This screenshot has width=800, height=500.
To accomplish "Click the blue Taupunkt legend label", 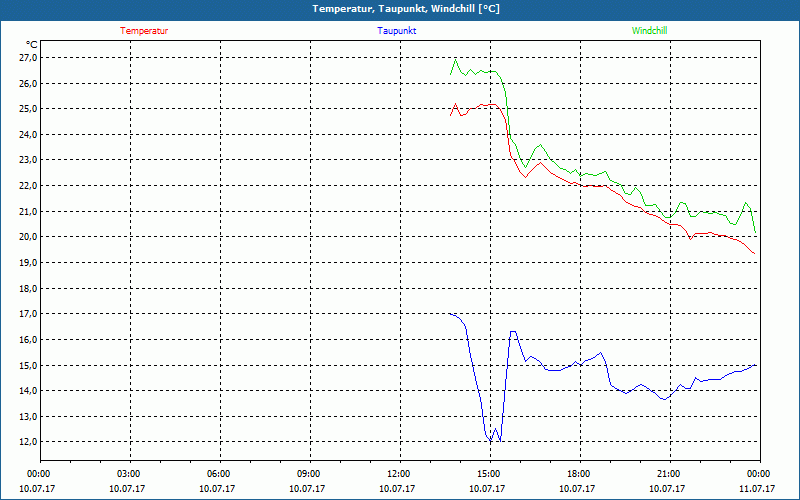I will pos(396,31).
